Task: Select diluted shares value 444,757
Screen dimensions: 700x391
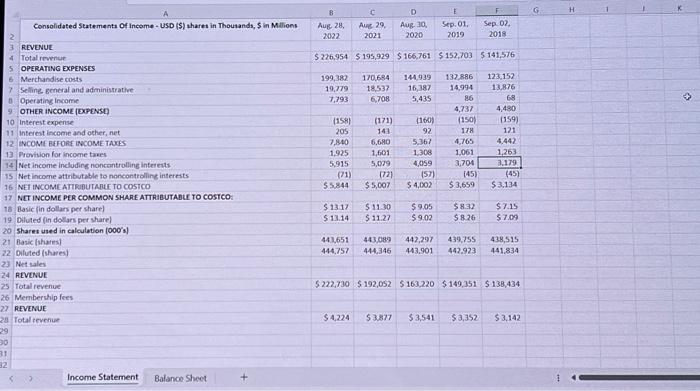Action: [335, 251]
